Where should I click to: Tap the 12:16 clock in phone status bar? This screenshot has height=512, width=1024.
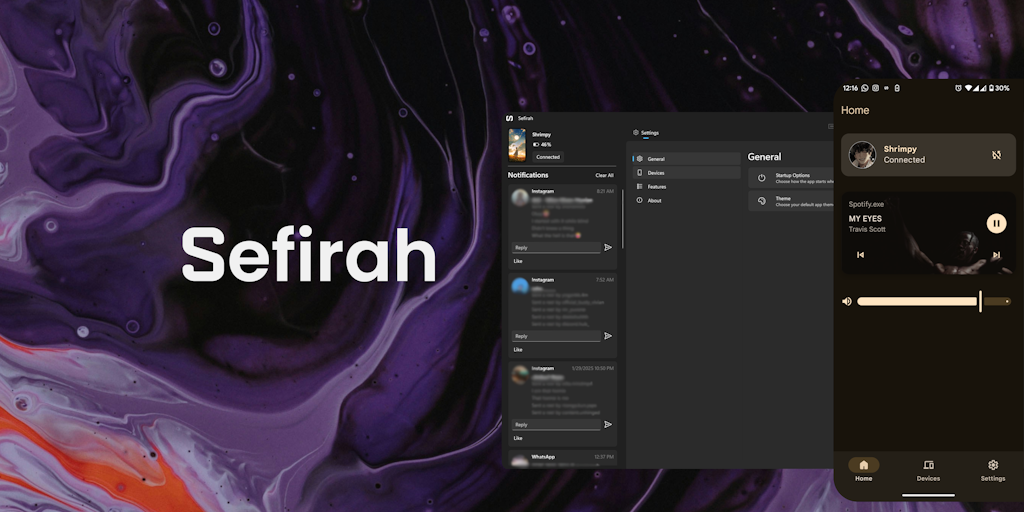[850, 88]
